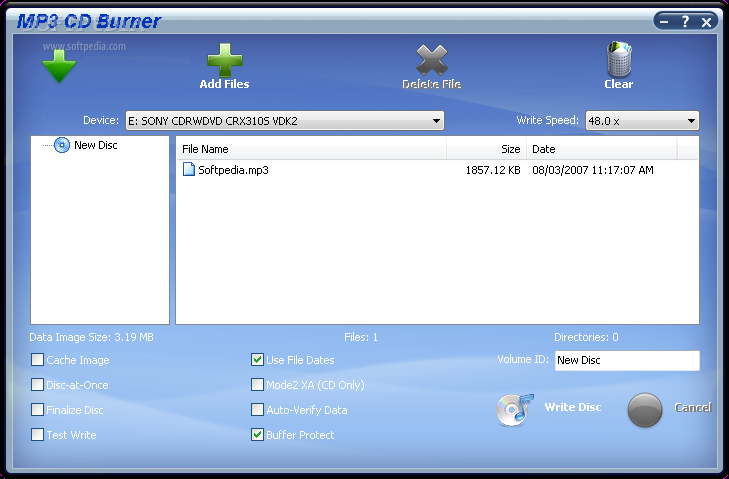Uncheck the Buffer Protect checkbox
The image size is (729, 479).
257,435
